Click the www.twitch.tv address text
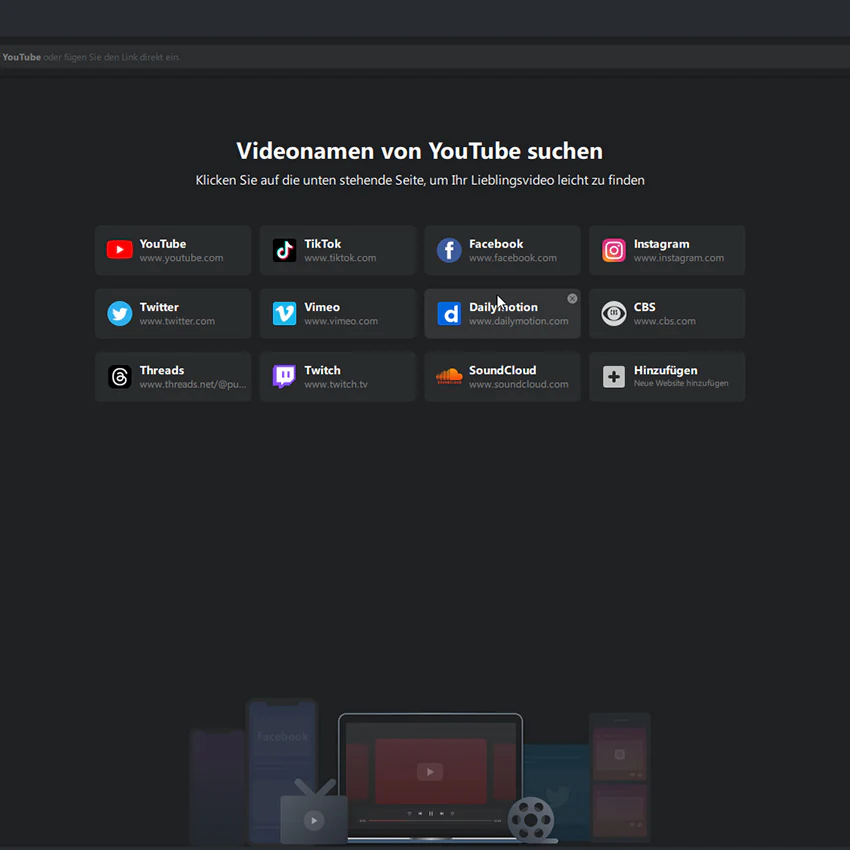The image size is (850, 850). (336, 384)
